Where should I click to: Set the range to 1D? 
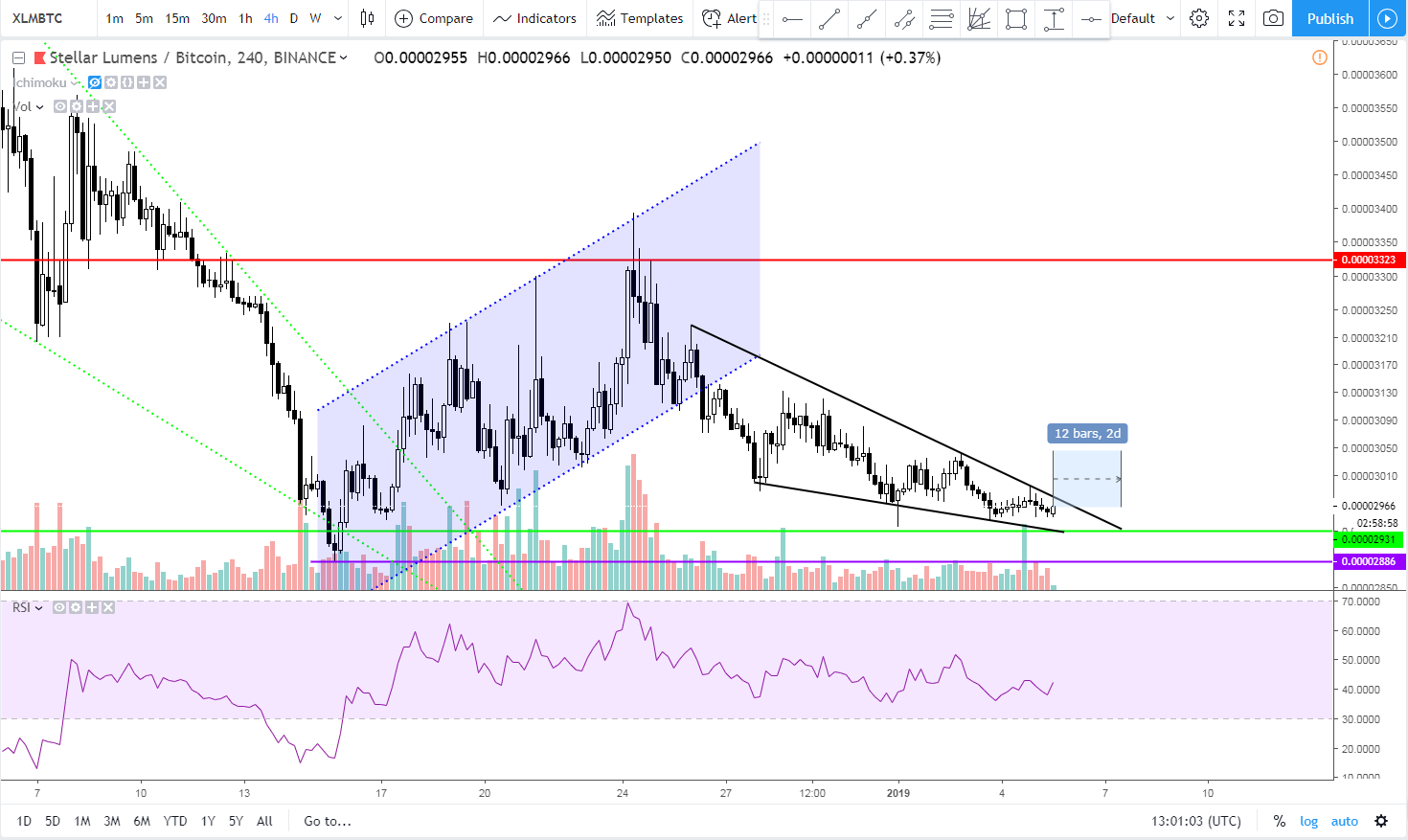24,821
